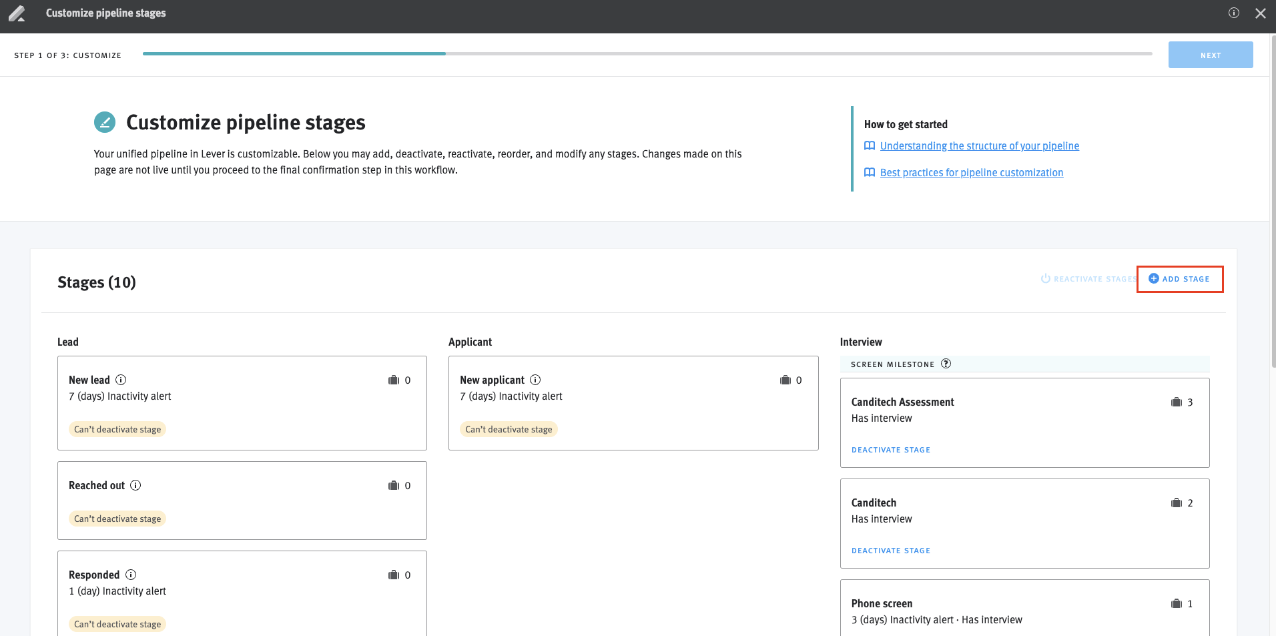This screenshot has width=1276, height=636.
Task: Click the briefcase icon on Phone screen card
Action: pos(1176,604)
